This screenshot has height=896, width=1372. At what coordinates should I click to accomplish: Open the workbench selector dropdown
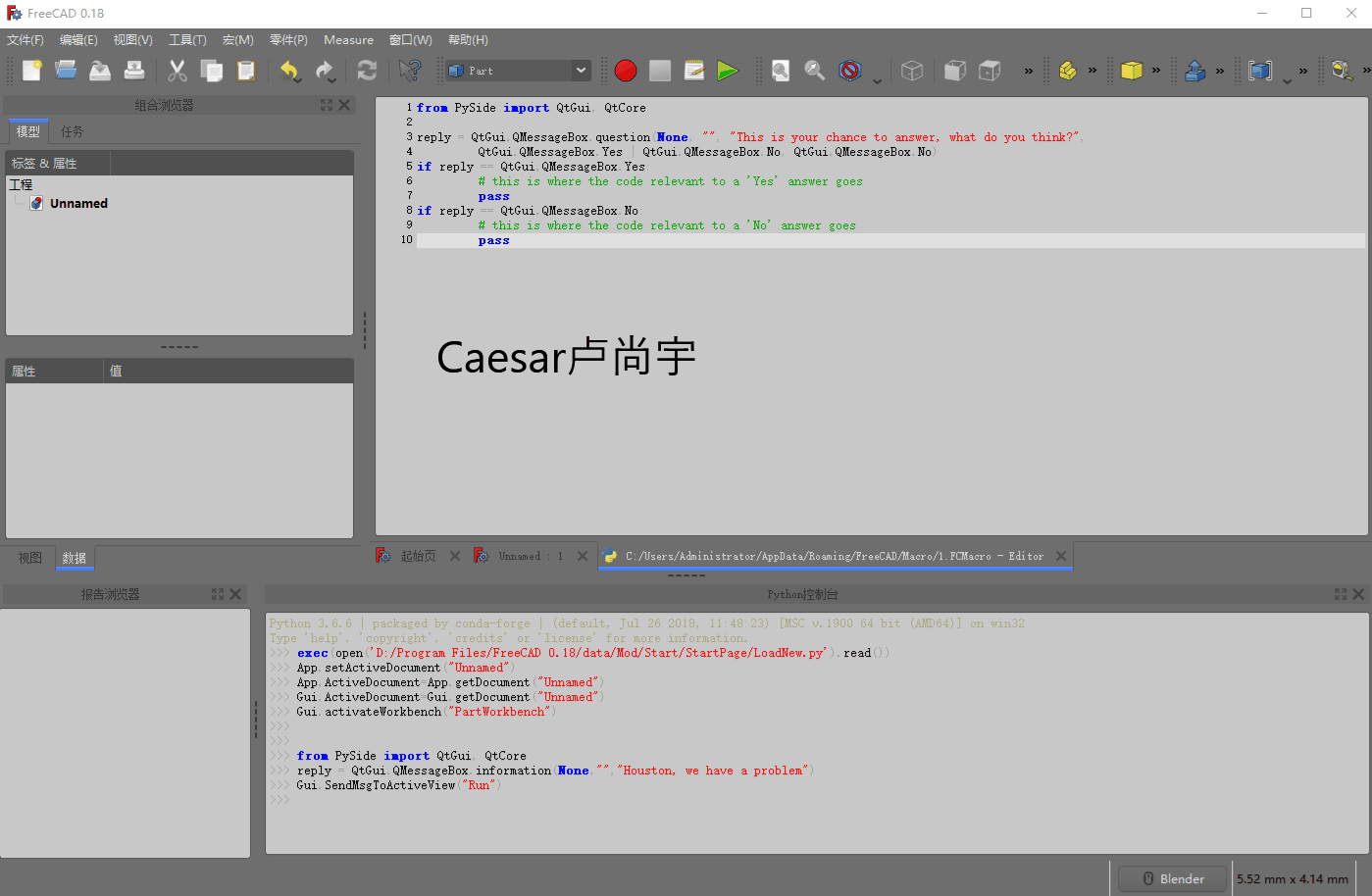(580, 70)
